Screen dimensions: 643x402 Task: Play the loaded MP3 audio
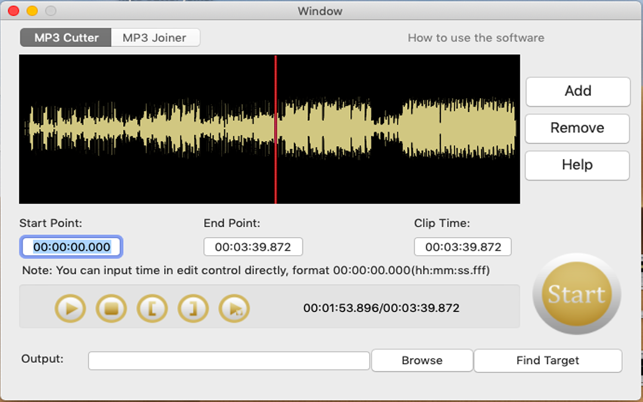71,308
